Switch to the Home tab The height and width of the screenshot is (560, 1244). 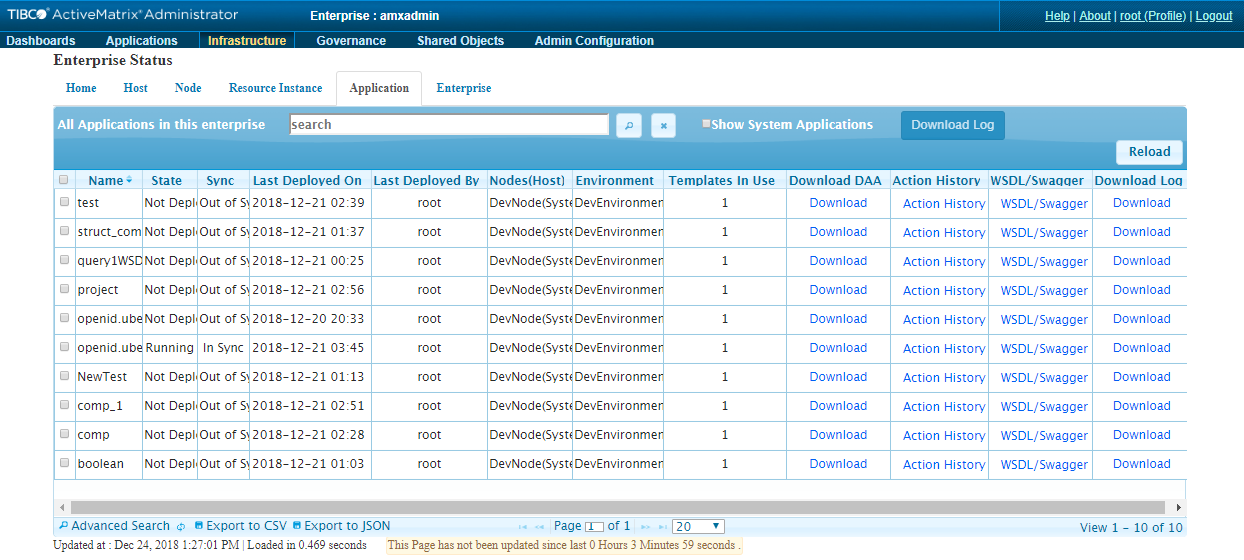point(81,88)
